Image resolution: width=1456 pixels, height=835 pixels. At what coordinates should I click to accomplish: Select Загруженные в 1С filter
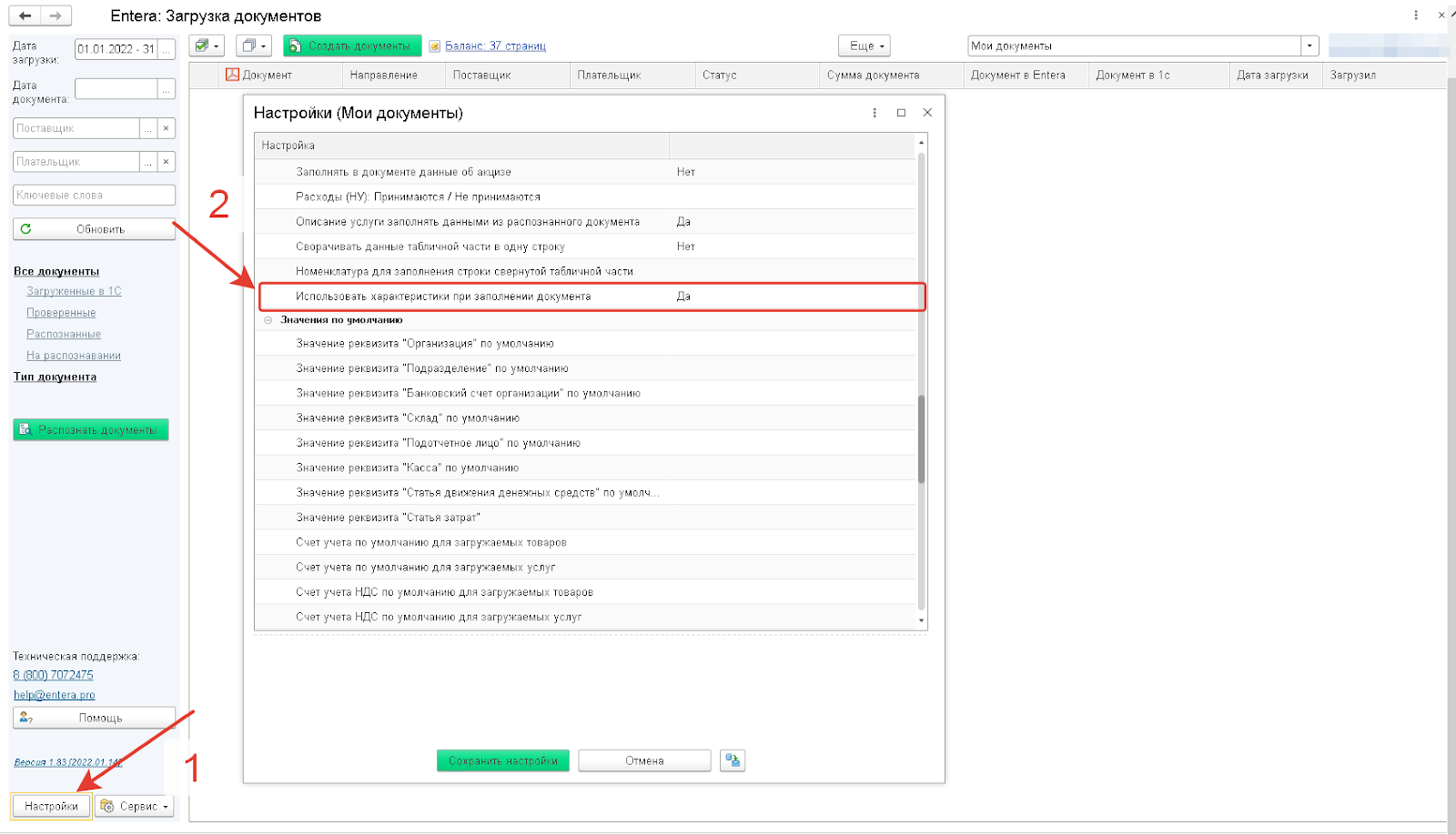click(74, 291)
